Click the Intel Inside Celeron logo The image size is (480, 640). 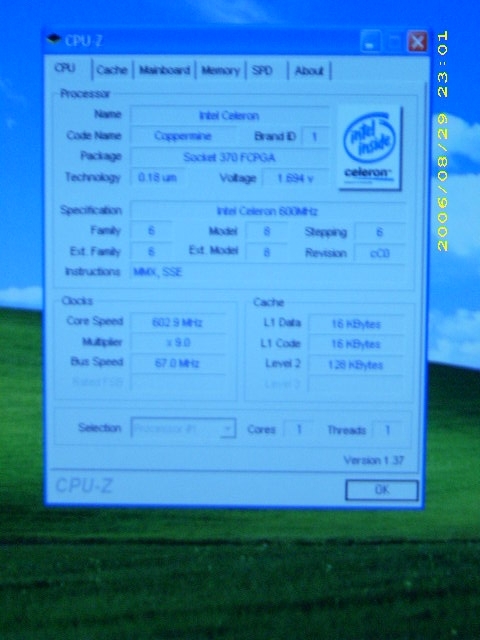(x=370, y=148)
